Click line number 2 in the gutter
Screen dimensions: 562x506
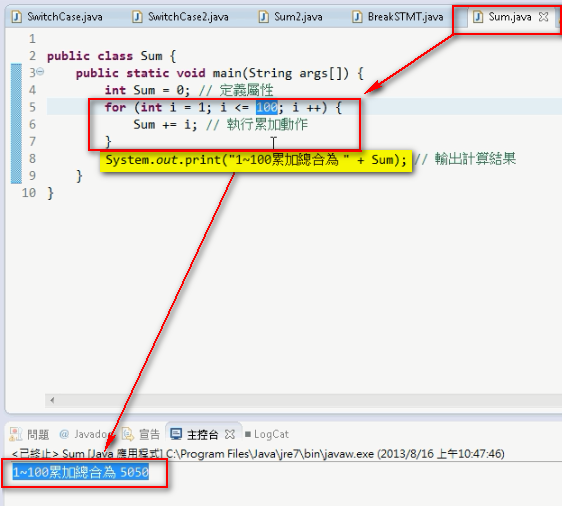coord(32,56)
